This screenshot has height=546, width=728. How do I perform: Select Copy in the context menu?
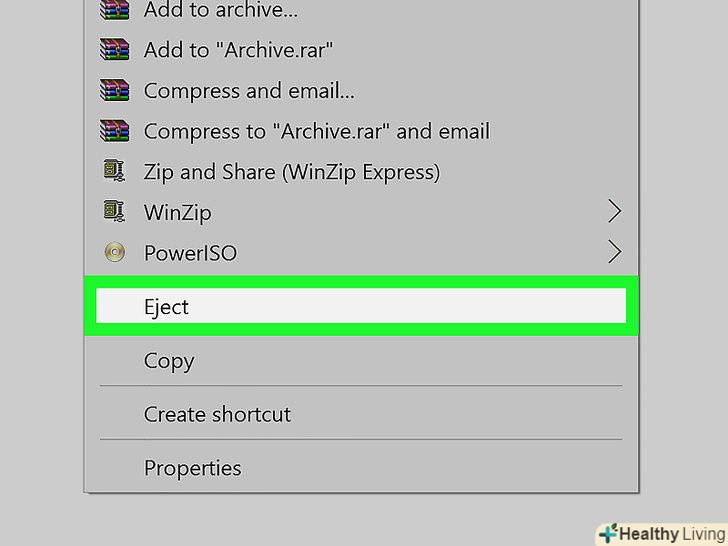click(x=169, y=361)
